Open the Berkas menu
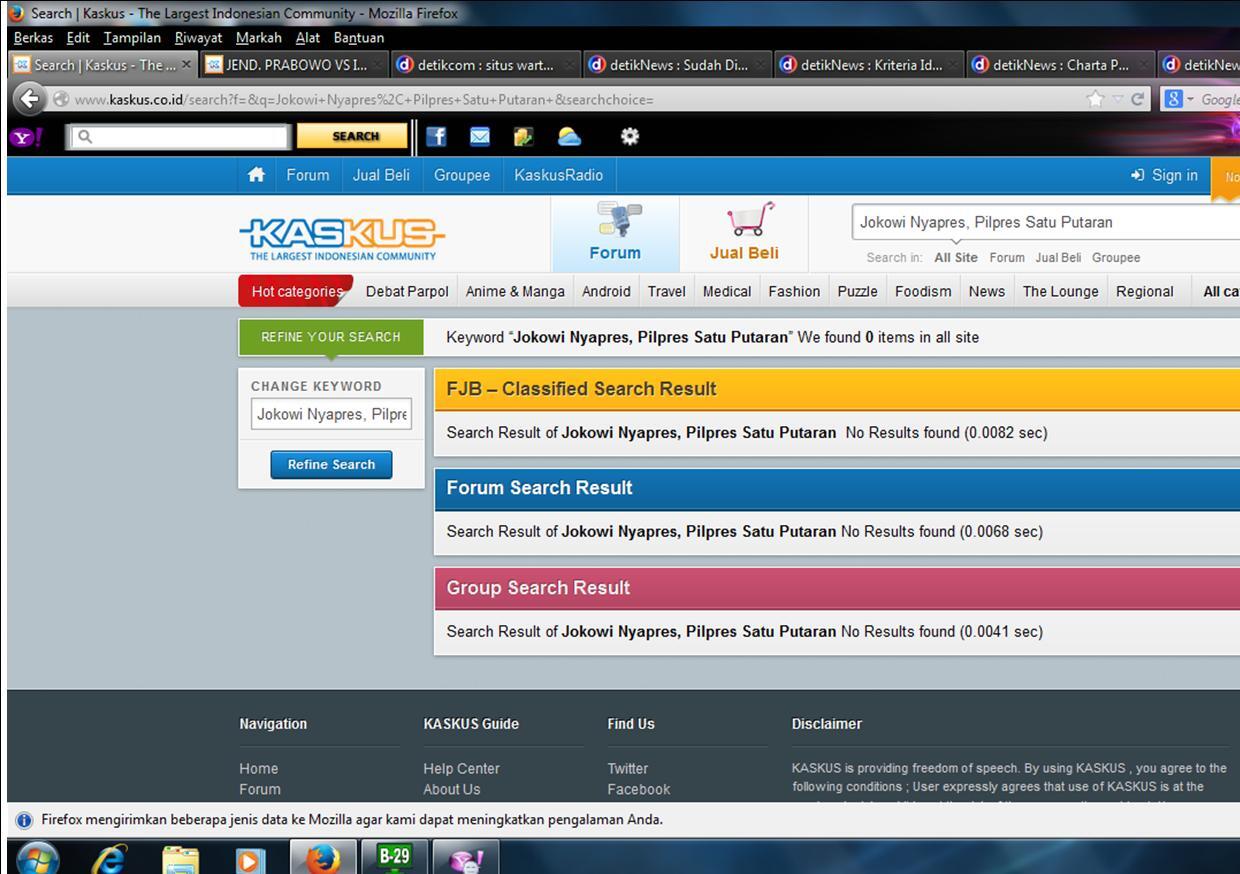Image resolution: width=1240 pixels, height=874 pixels. pos(33,38)
